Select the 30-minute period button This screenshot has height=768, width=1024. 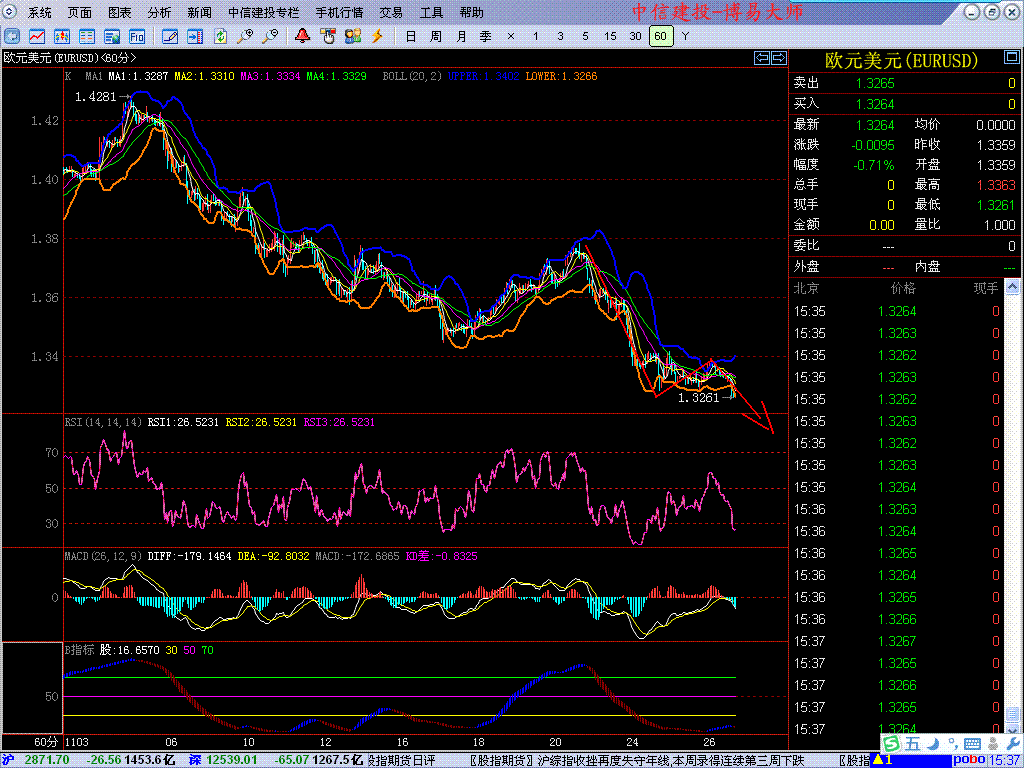[x=635, y=37]
